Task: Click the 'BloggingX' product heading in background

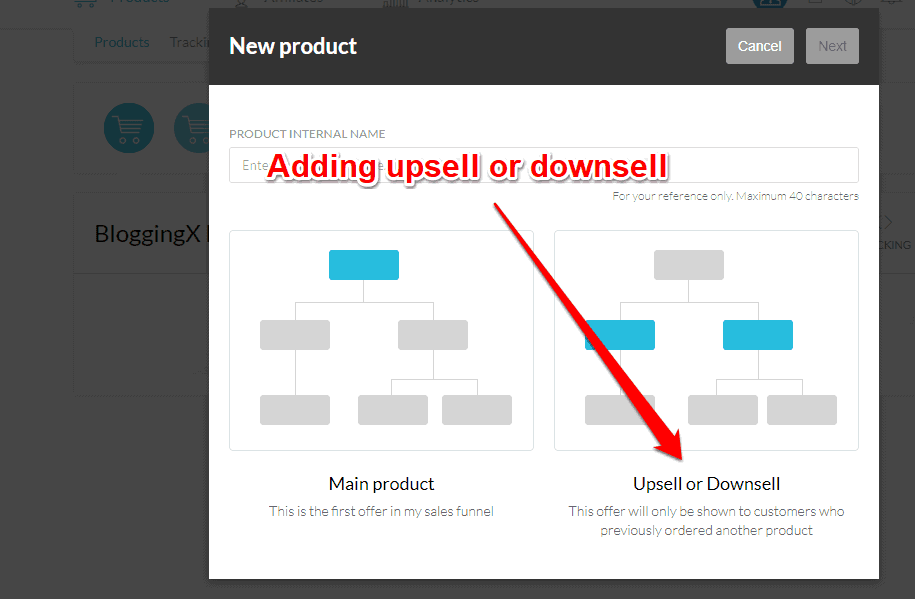Action: point(148,234)
